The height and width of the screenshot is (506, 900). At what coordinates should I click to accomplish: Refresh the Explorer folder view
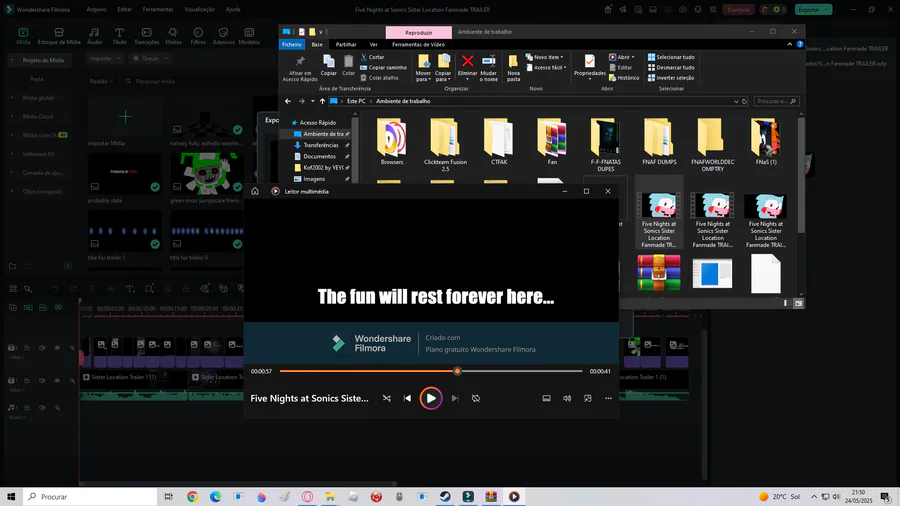tap(744, 101)
